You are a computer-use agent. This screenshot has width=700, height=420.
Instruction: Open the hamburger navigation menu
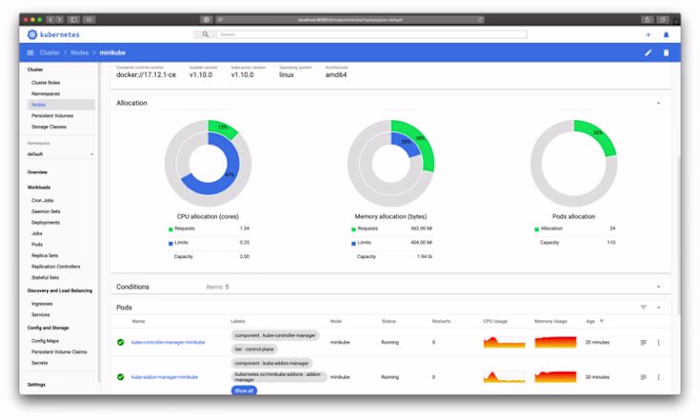point(30,53)
